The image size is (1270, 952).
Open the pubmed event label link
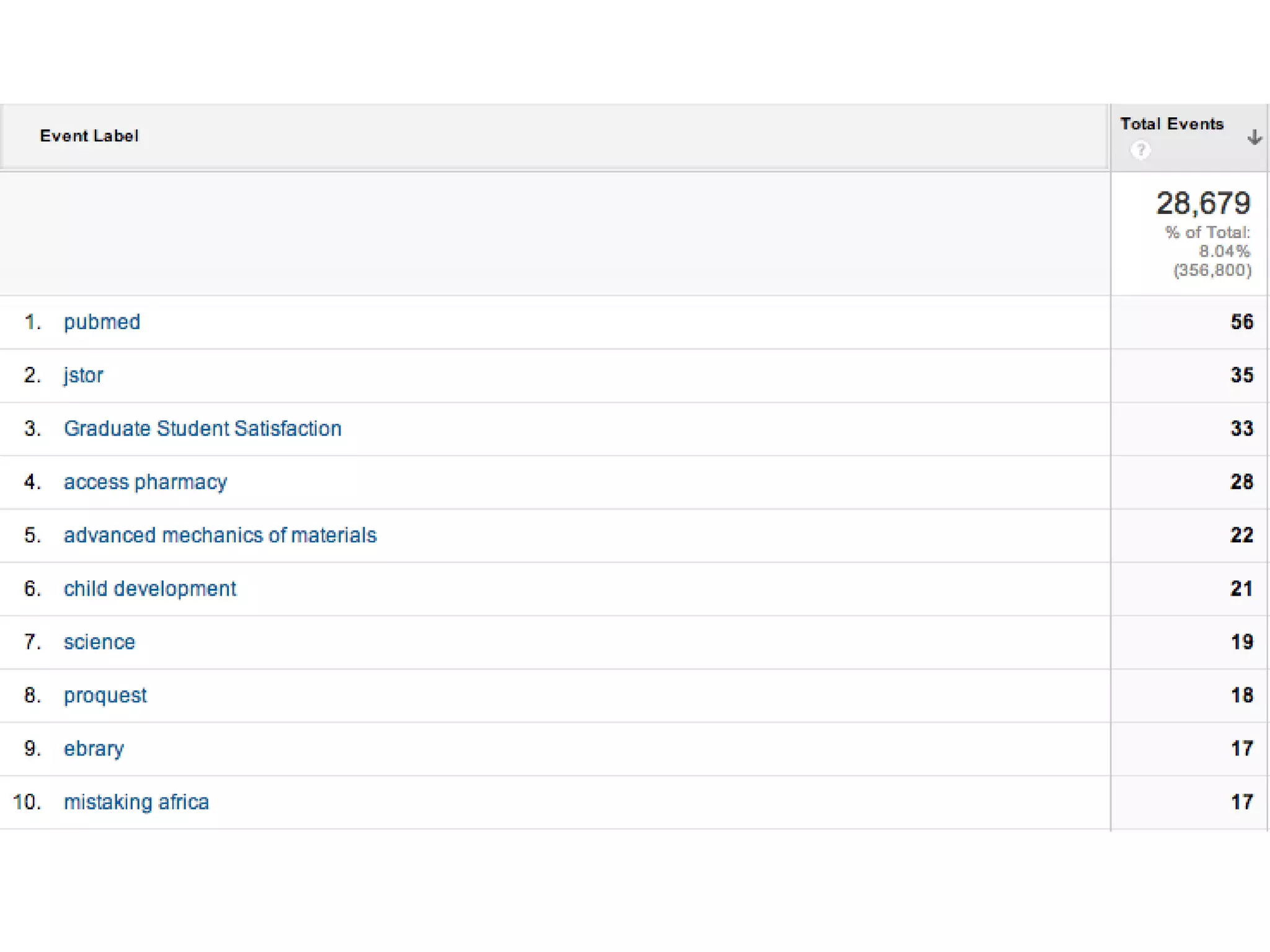click(102, 322)
